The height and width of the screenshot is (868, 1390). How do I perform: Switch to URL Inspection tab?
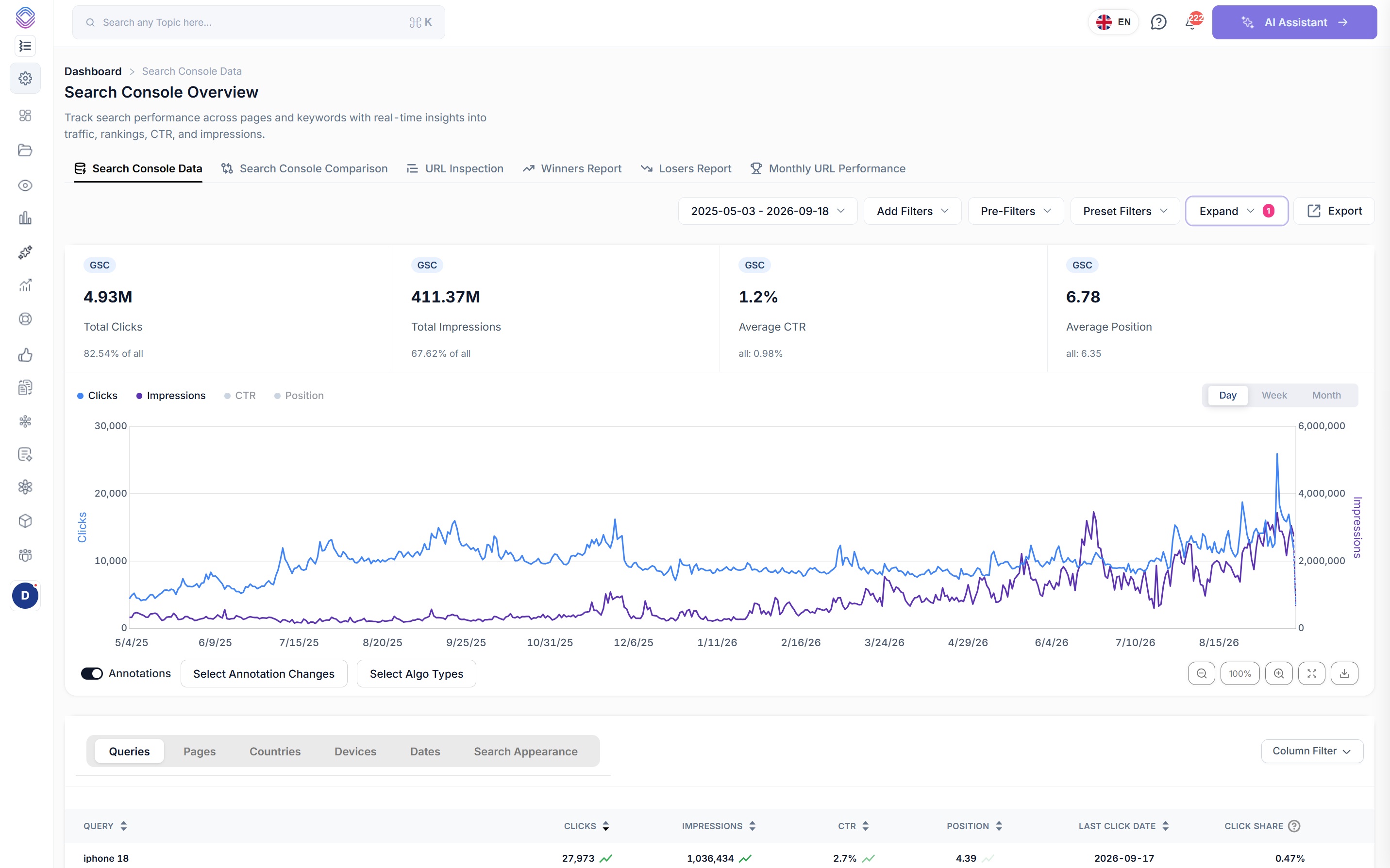tap(455, 169)
